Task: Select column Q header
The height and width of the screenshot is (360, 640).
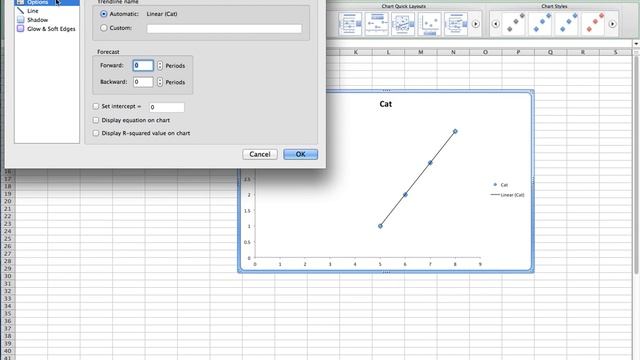Action: coord(550,52)
